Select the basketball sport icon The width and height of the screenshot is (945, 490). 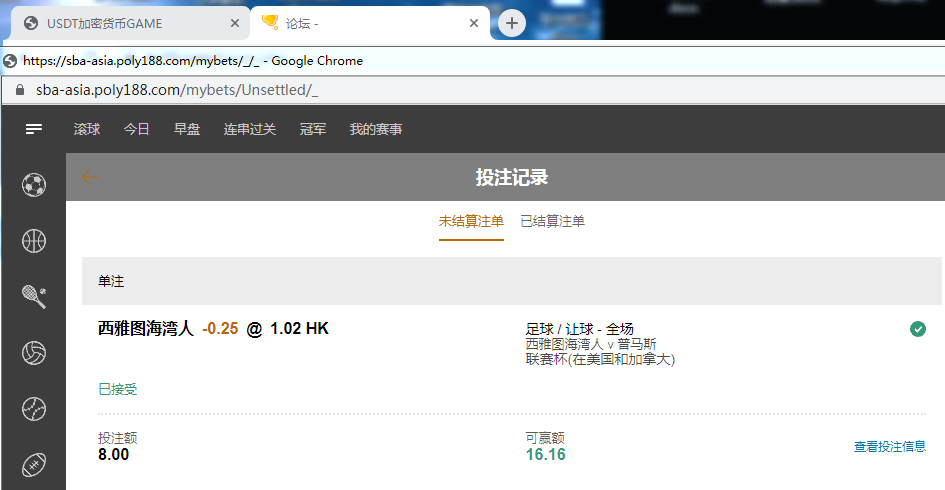tap(34, 240)
